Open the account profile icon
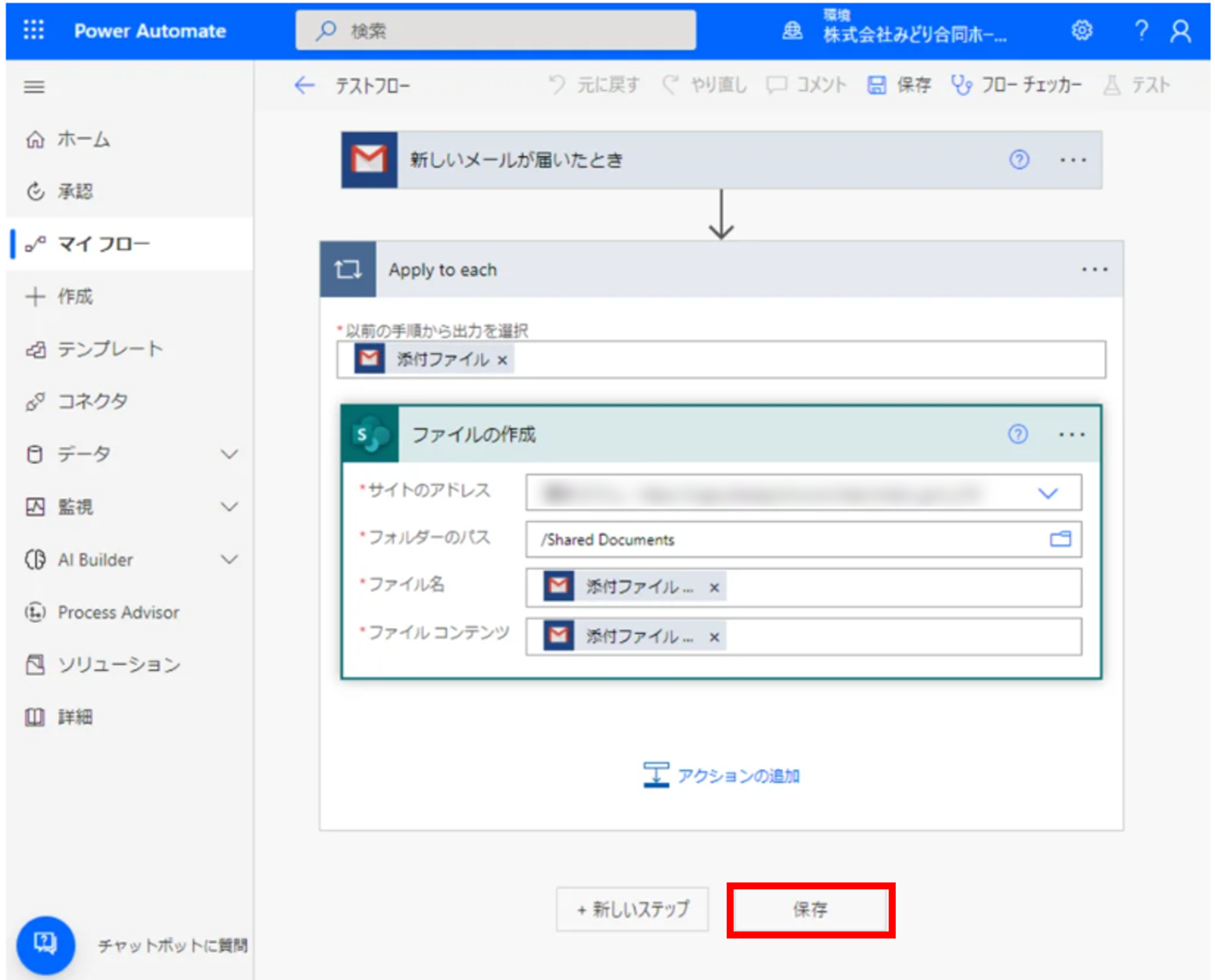The height and width of the screenshot is (980, 1215). coord(1181,30)
